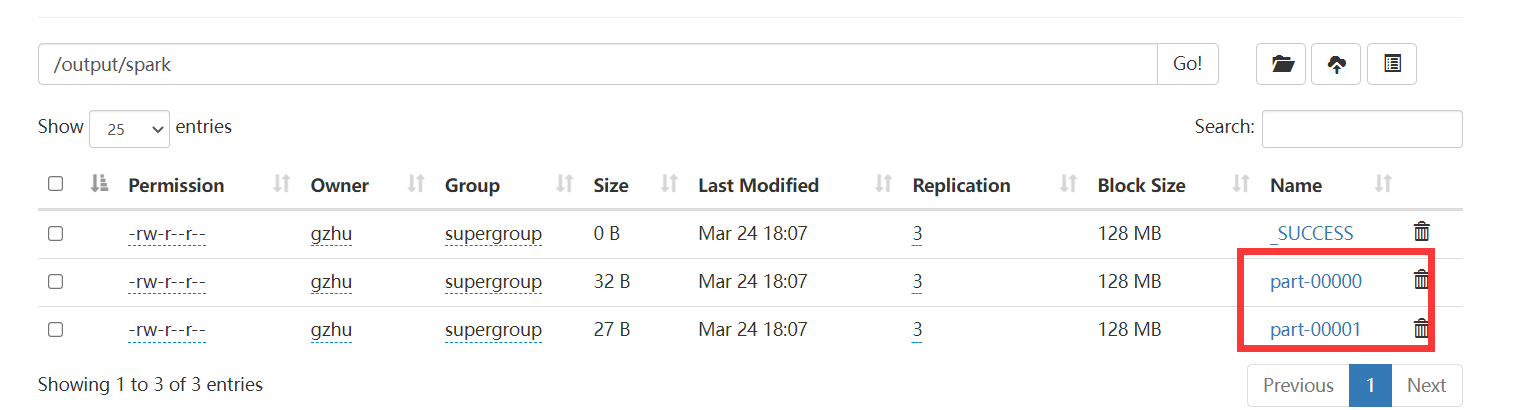The height and width of the screenshot is (410, 1520).
Task: Toggle the select-all header checkbox
Action: coord(56,184)
